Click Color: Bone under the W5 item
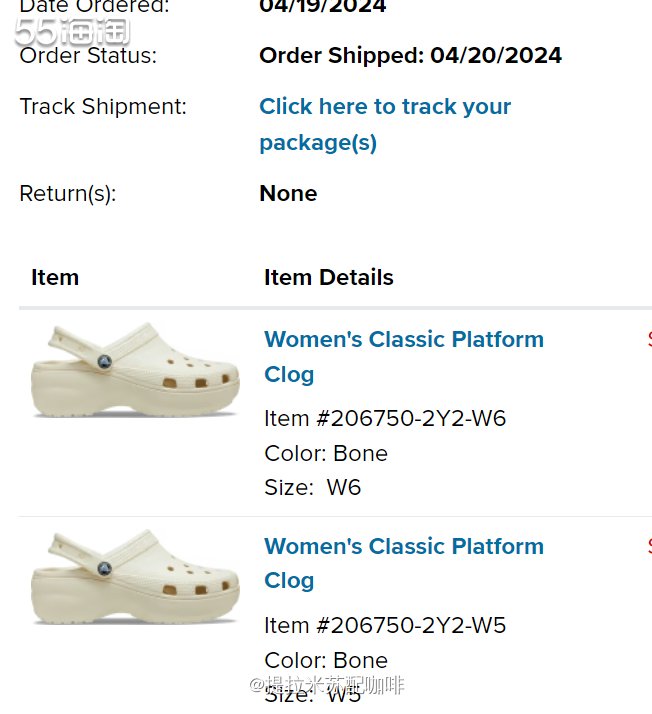This screenshot has width=652, height=714. [x=325, y=660]
